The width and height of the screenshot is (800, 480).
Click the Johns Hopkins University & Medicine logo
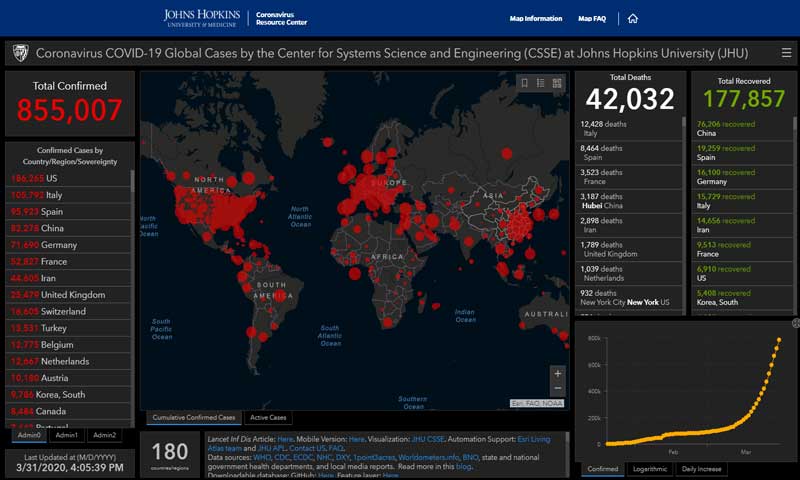(202, 18)
